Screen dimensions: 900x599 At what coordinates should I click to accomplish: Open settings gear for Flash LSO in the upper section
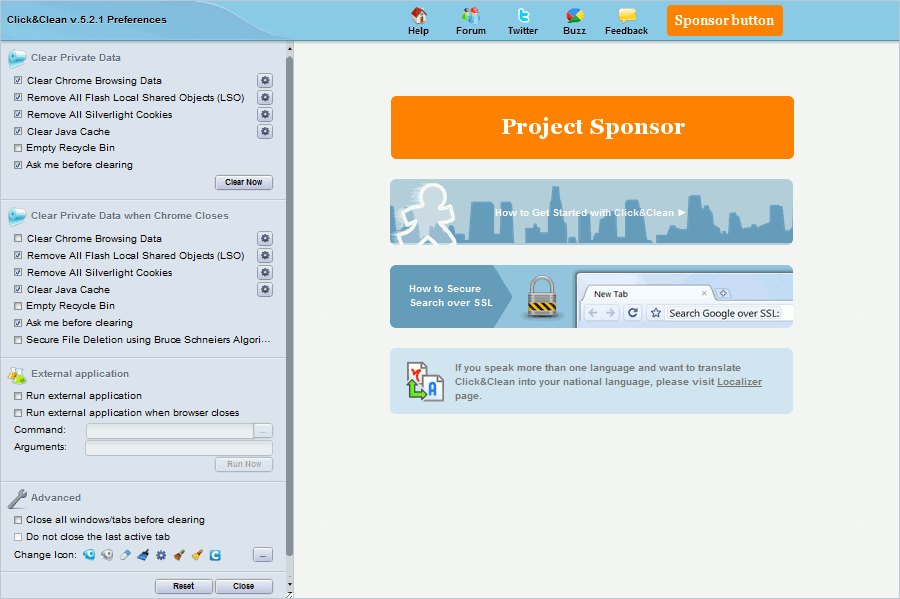click(x=265, y=98)
